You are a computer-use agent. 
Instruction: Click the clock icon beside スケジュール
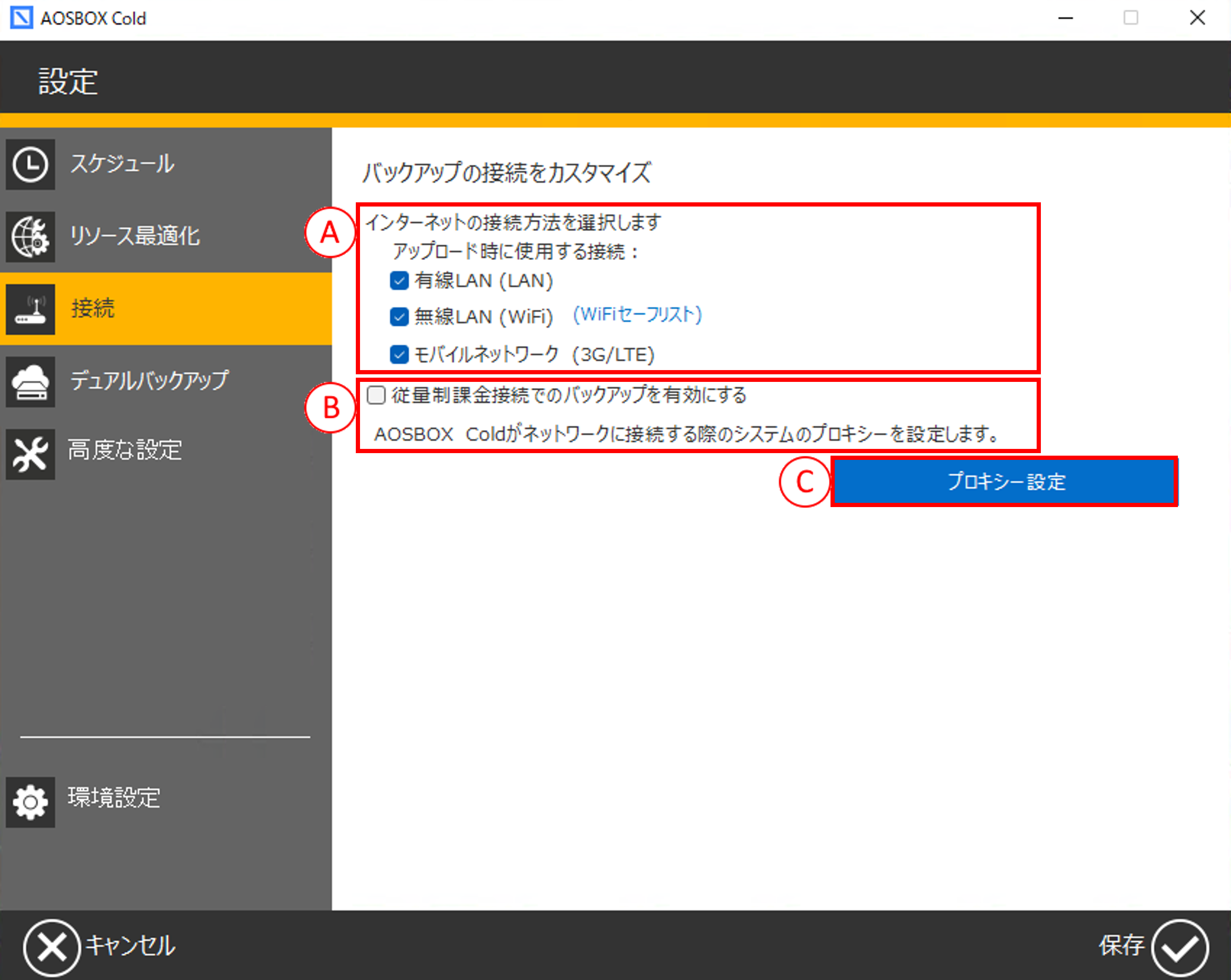click(30, 164)
